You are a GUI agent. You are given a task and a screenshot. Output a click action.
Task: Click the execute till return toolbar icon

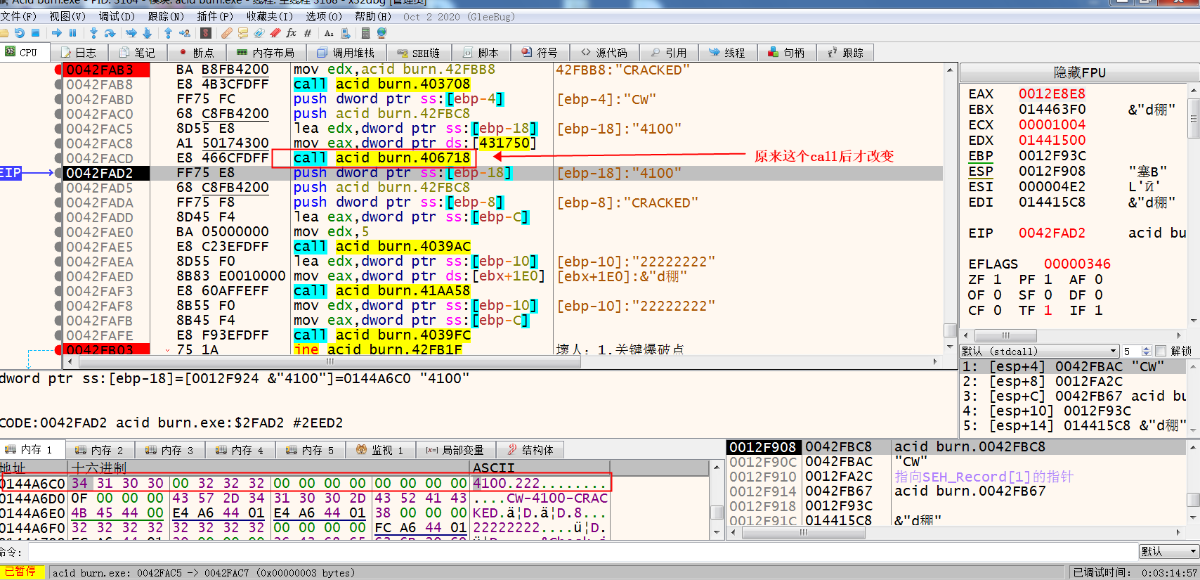tap(168, 33)
